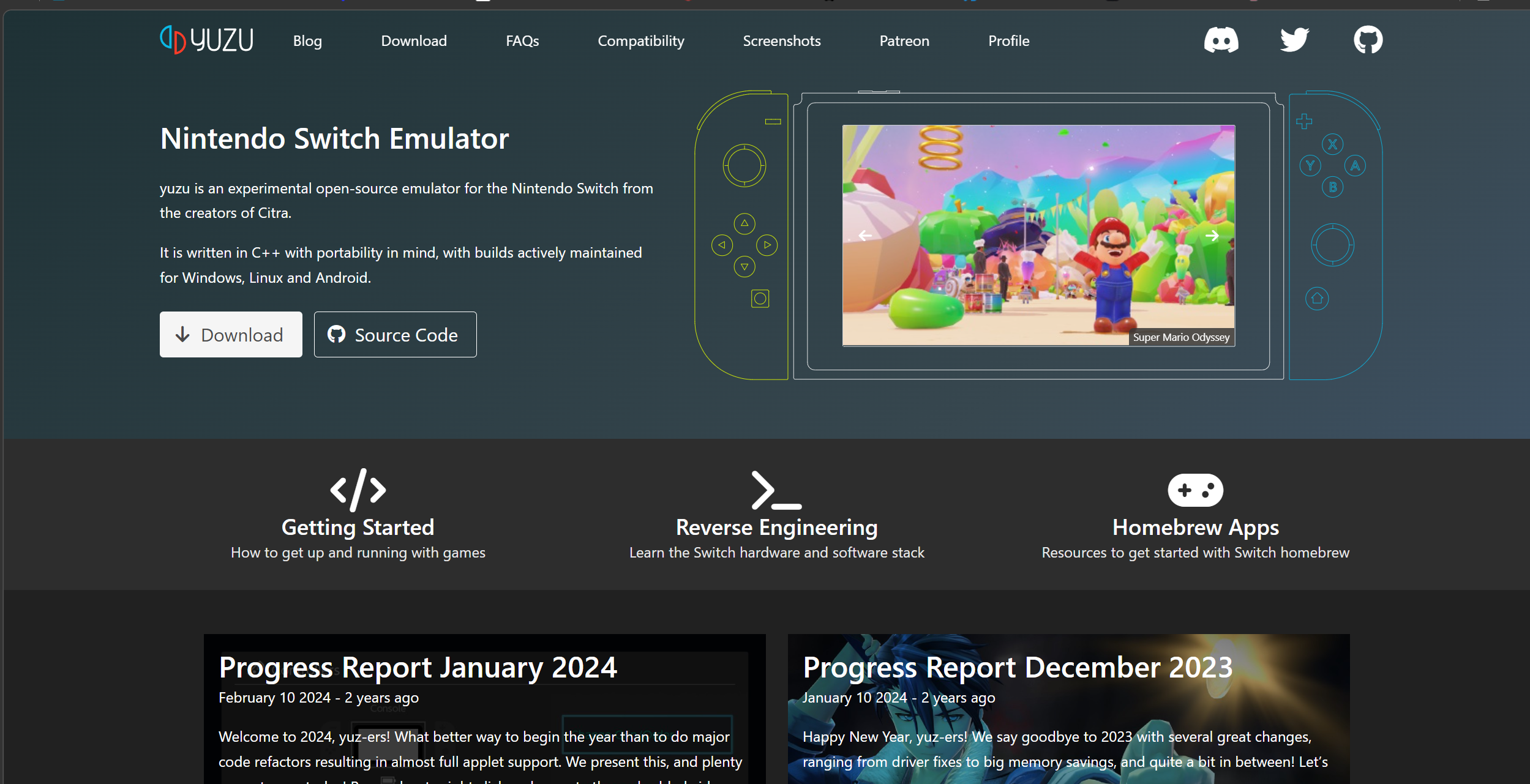Image resolution: width=1530 pixels, height=784 pixels.
Task: Open Progress Report December 2023 article
Action: pyautogui.click(x=1018, y=667)
